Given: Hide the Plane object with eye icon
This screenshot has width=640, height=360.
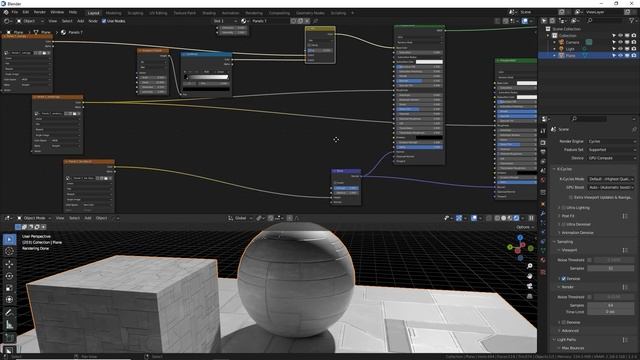Looking at the screenshot, I should point(620,55).
